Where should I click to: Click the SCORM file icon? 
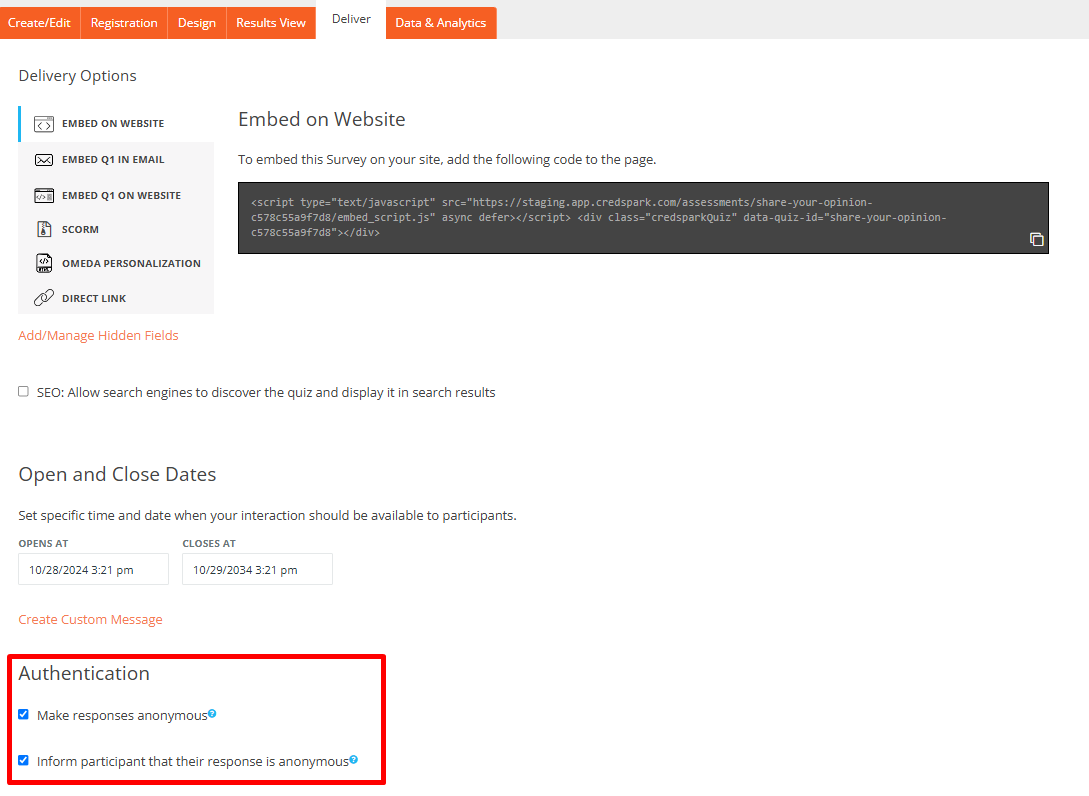click(44, 229)
